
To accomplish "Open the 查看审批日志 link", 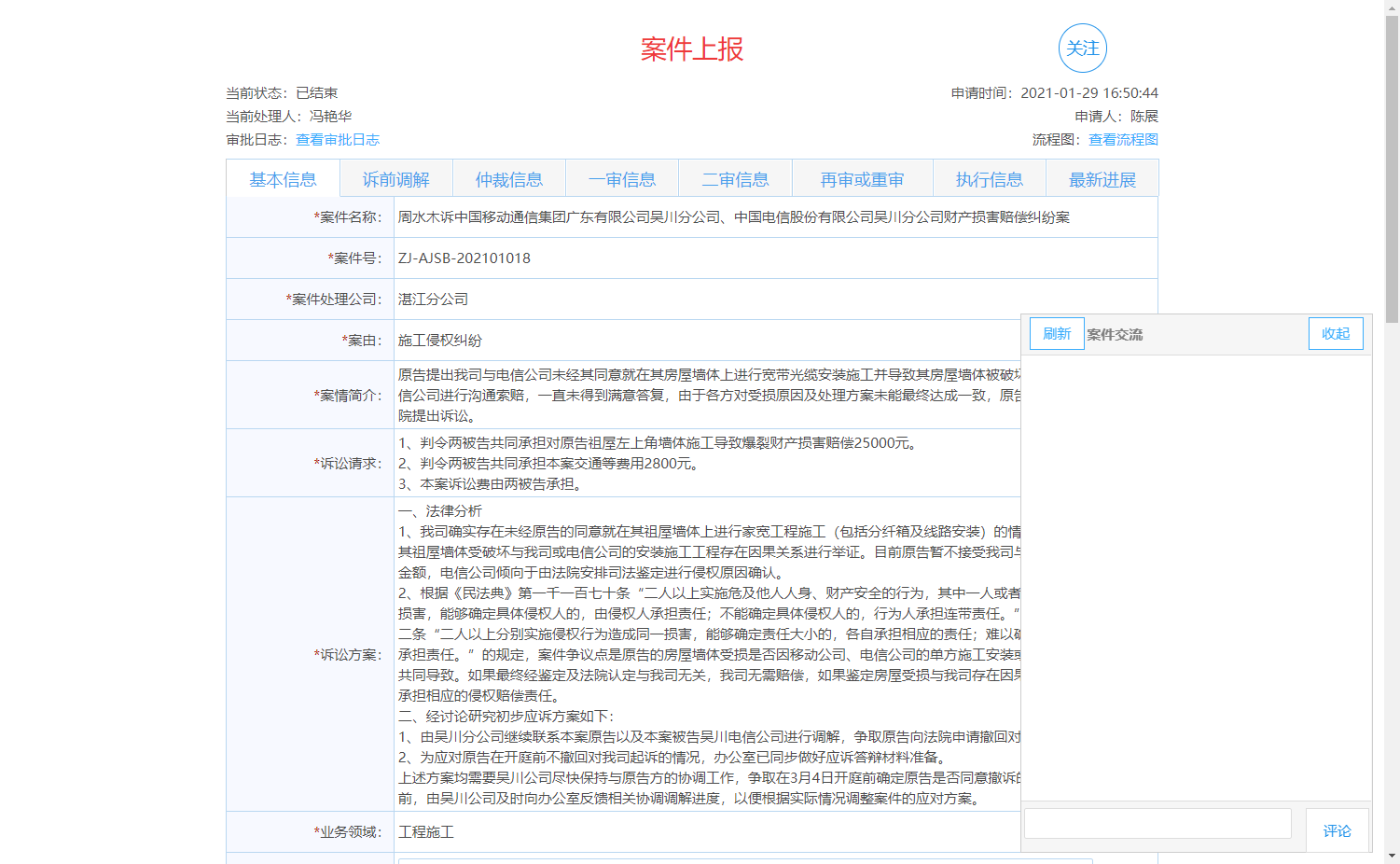I will [338, 140].
